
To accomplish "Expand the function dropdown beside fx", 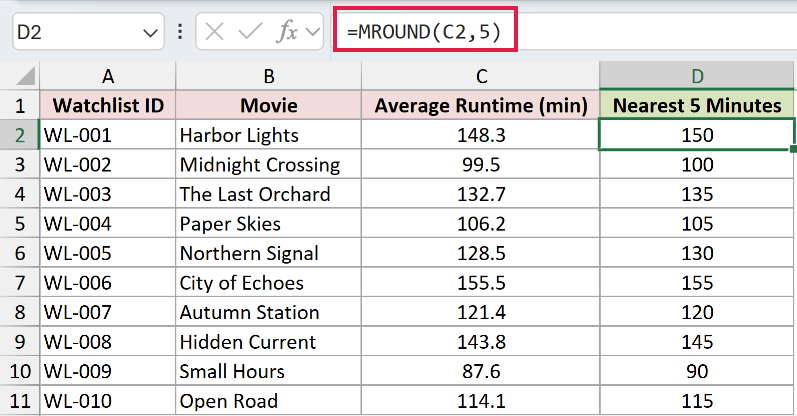I will pyautogui.click(x=313, y=33).
